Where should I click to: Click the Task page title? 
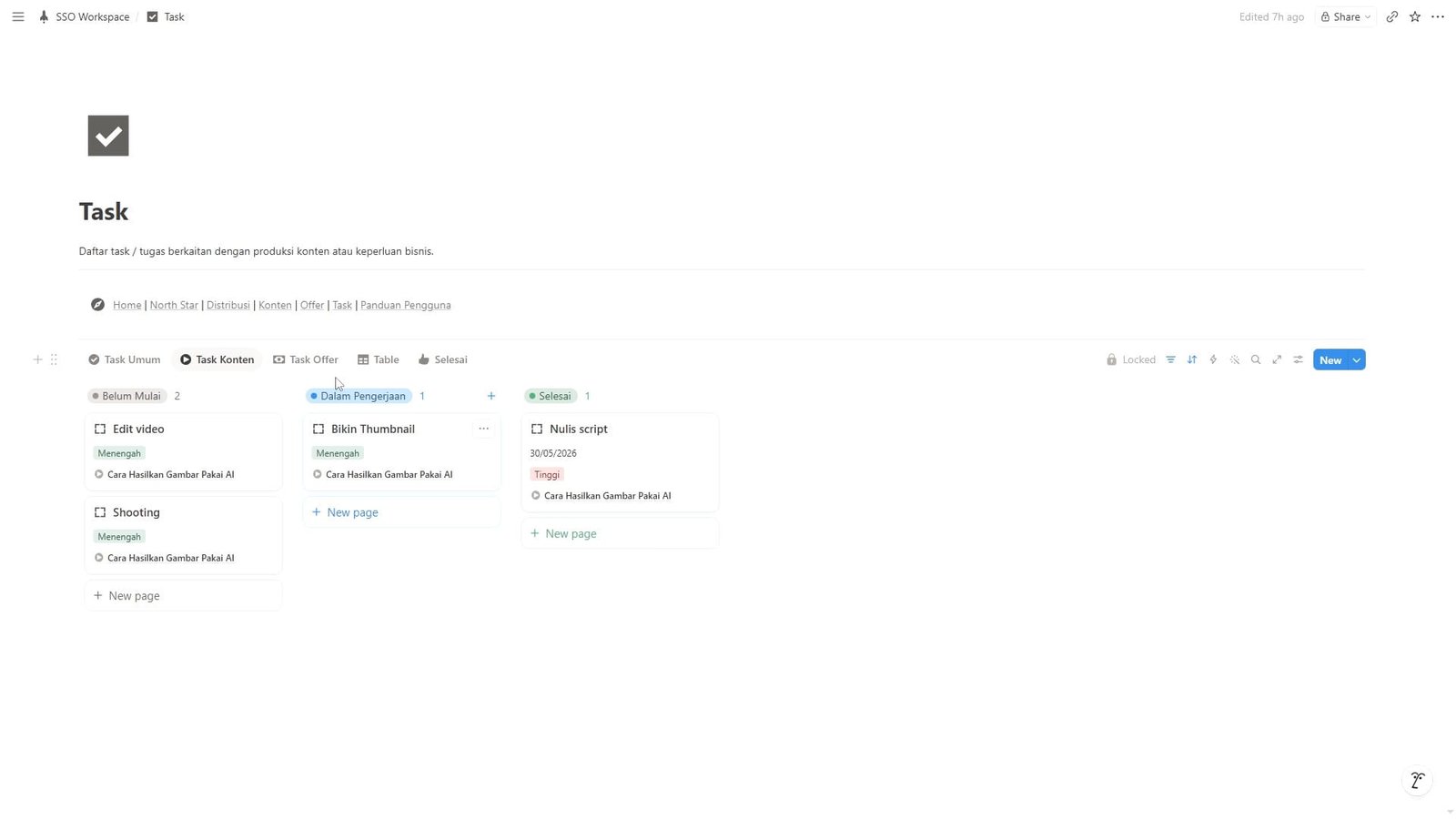pos(104,211)
